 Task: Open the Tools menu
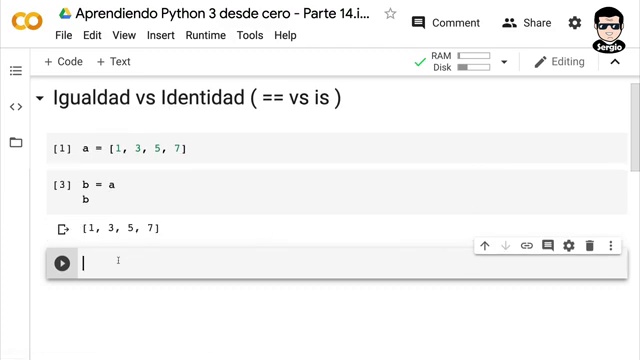(x=250, y=36)
